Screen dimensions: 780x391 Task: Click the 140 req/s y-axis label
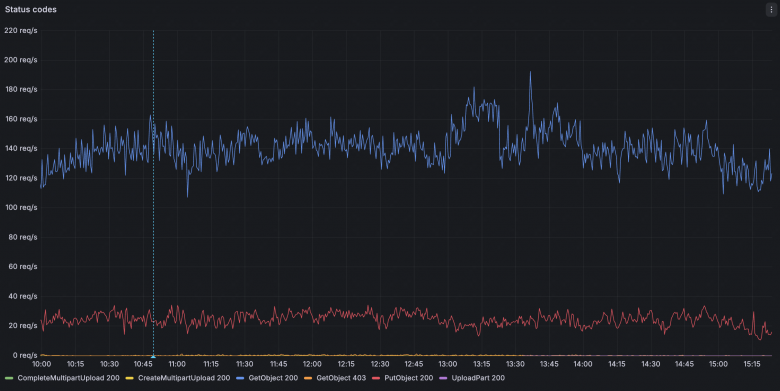click(21, 148)
